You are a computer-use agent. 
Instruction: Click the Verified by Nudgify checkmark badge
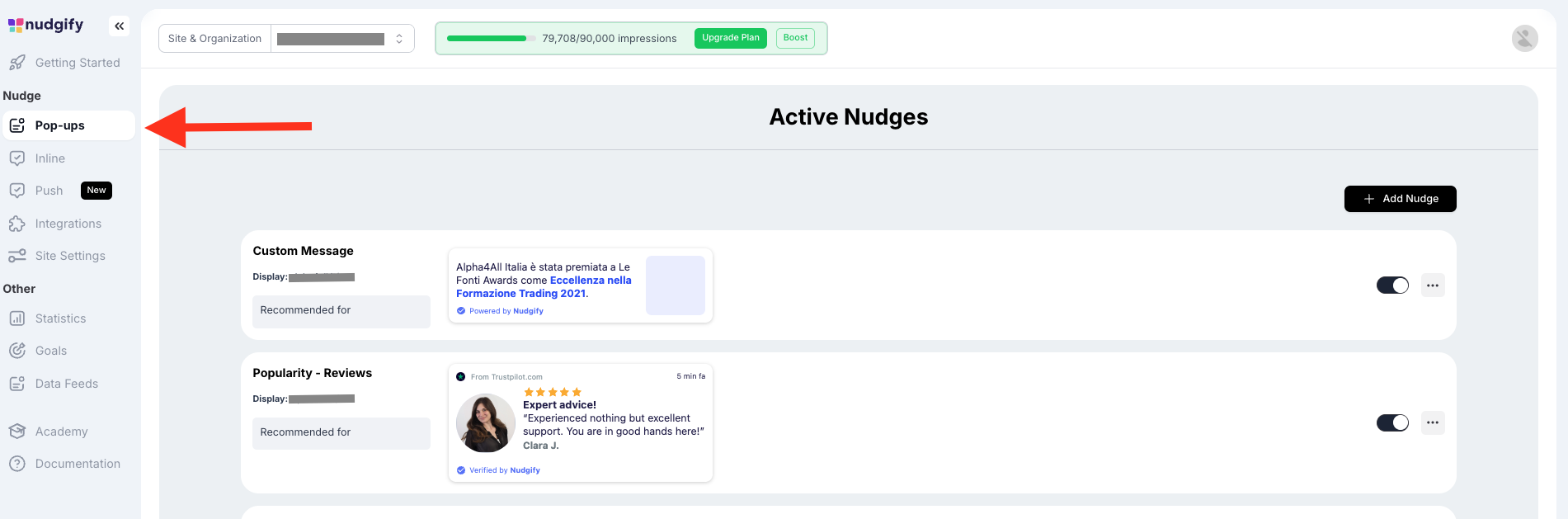click(461, 470)
